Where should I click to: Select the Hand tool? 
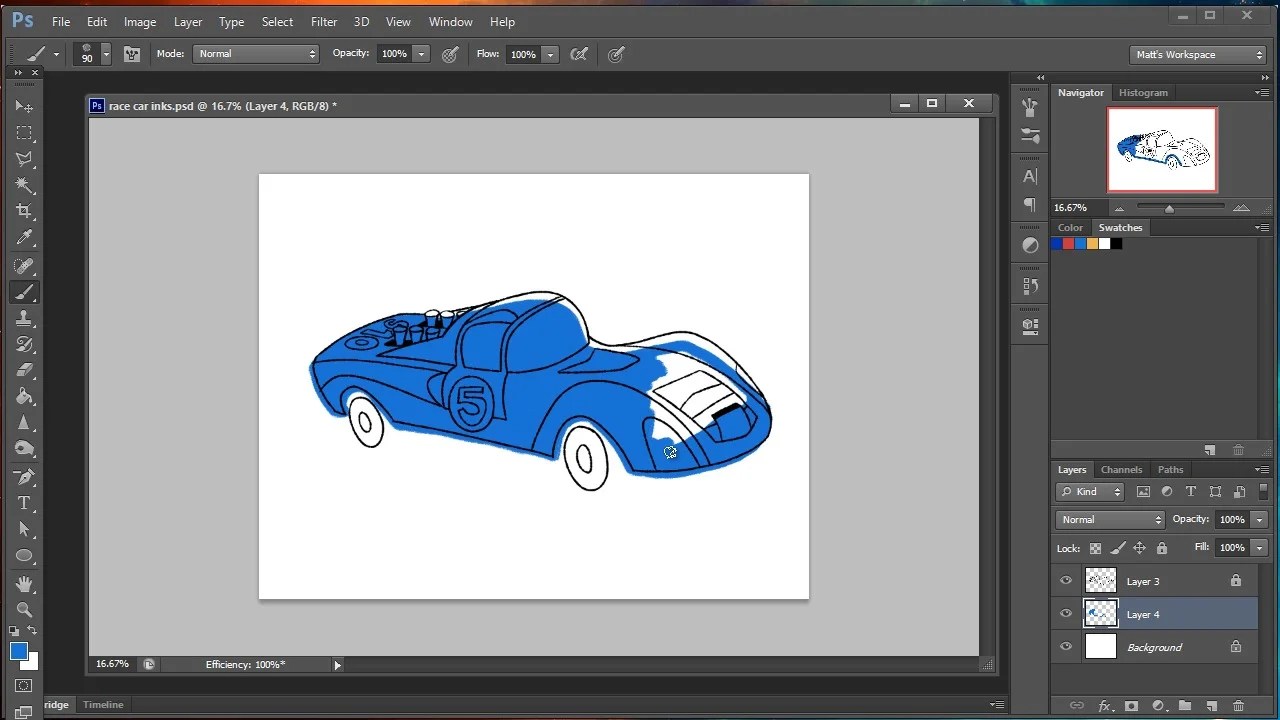(x=24, y=584)
